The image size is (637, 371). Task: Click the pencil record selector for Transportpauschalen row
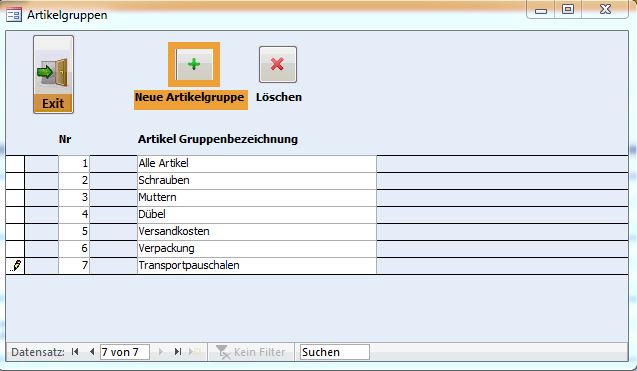click(15, 266)
